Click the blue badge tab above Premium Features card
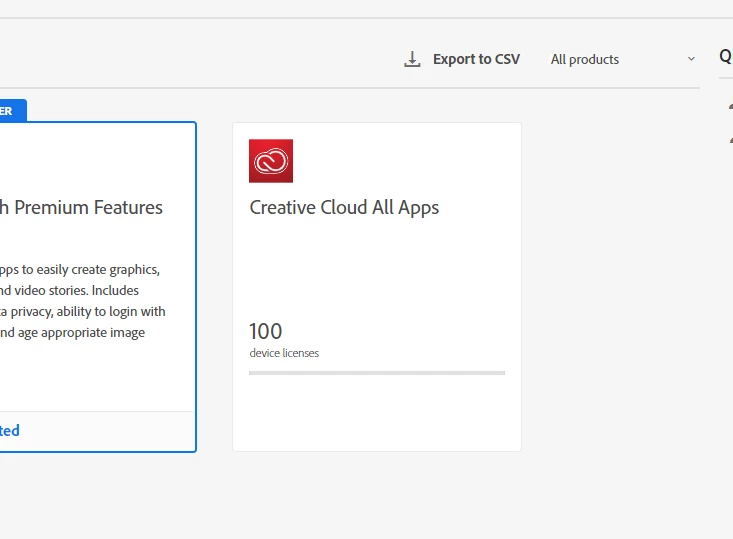 click(13, 111)
